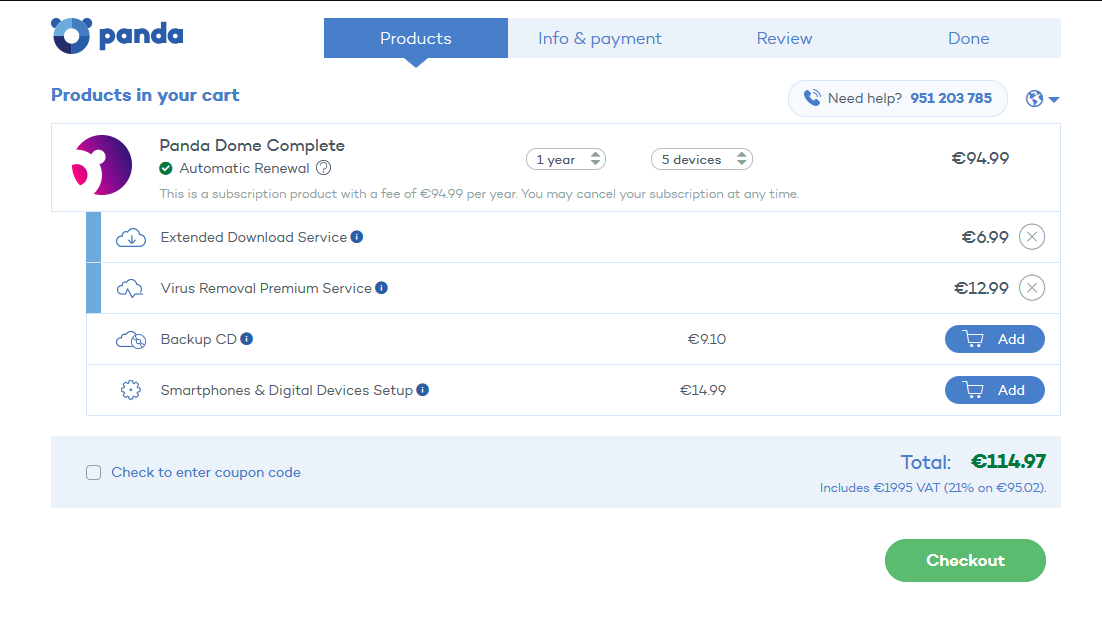
Task: Click the 'Backup CD' label
Action: [x=198, y=339]
